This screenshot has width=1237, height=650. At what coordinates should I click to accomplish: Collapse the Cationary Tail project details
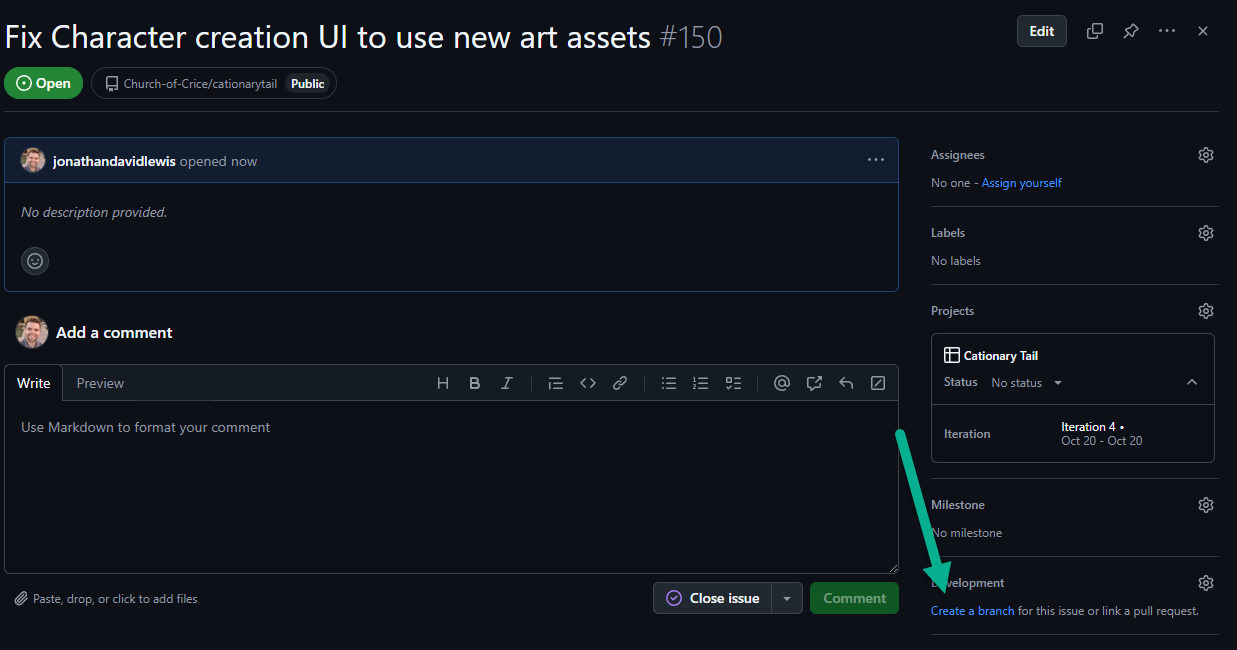pyautogui.click(x=1191, y=382)
